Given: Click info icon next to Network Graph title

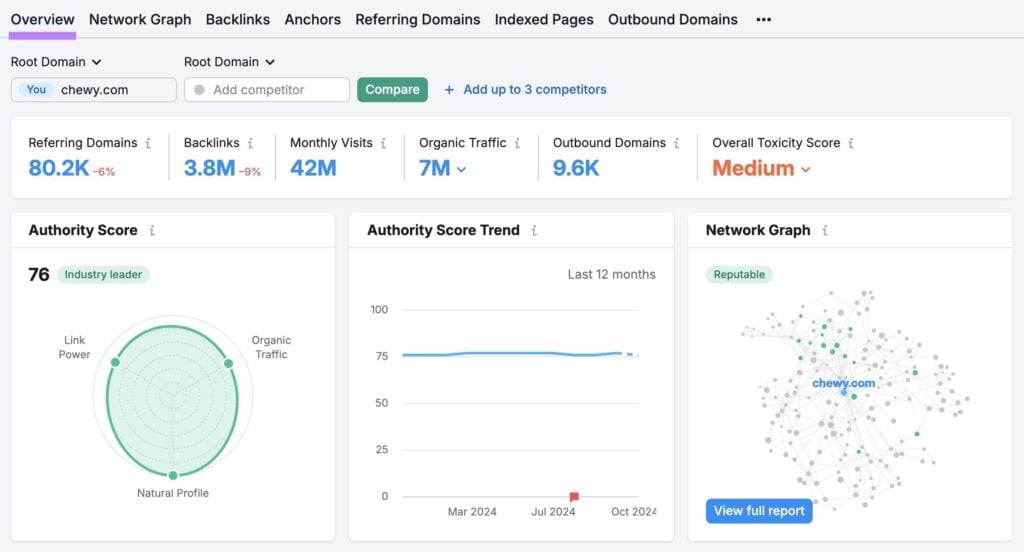Looking at the screenshot, I should click(x=825, y=230).
